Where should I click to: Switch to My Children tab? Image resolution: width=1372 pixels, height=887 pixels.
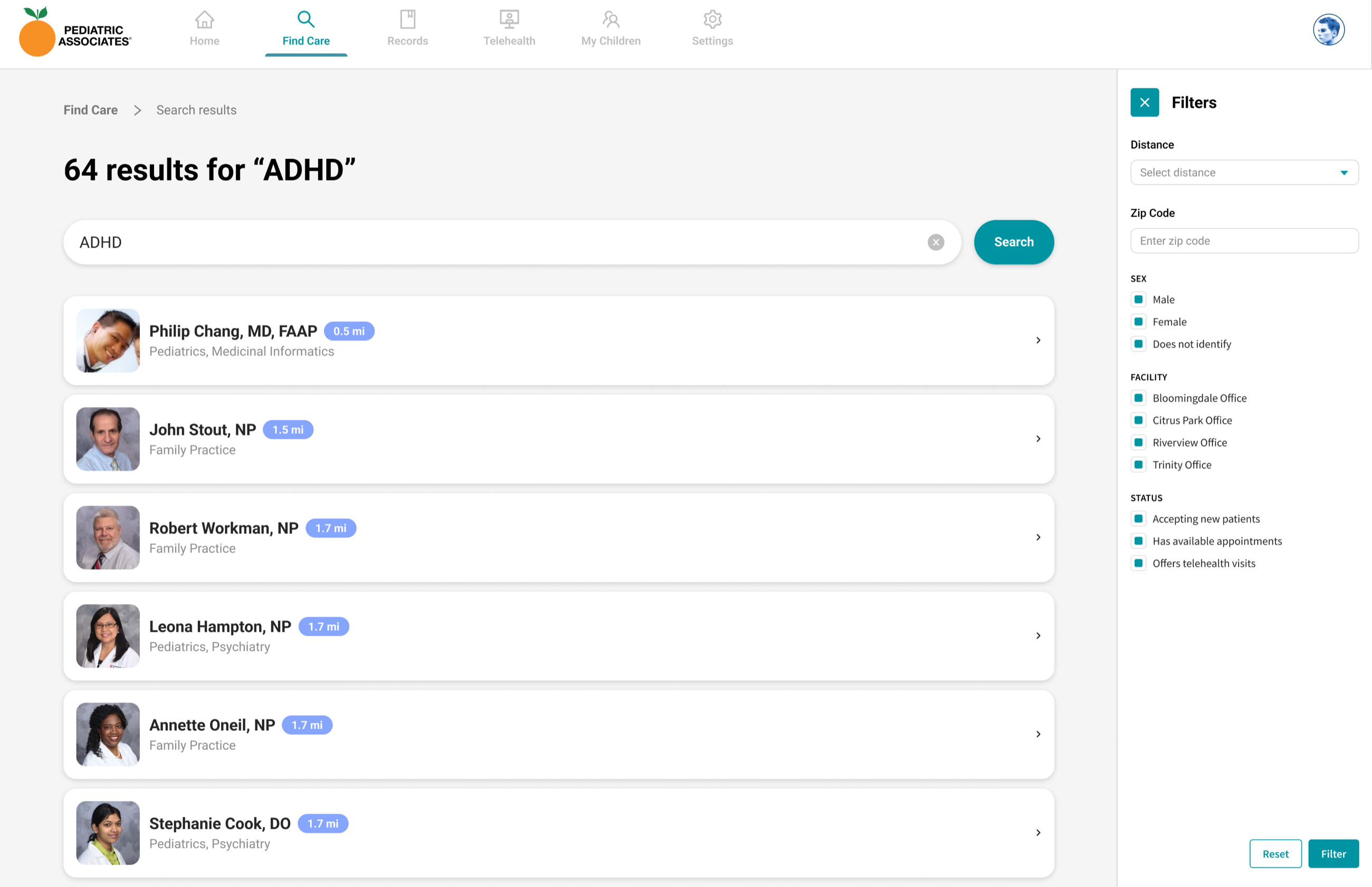pos(611,29)
